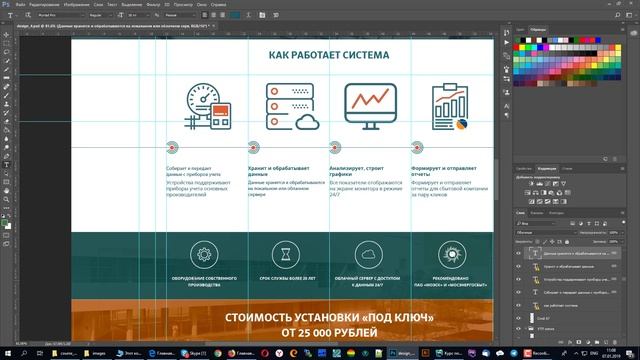Open the search icon at top right
Image resolution: width=640 pixels, height=360 pixels.
(x=618, y=15)
